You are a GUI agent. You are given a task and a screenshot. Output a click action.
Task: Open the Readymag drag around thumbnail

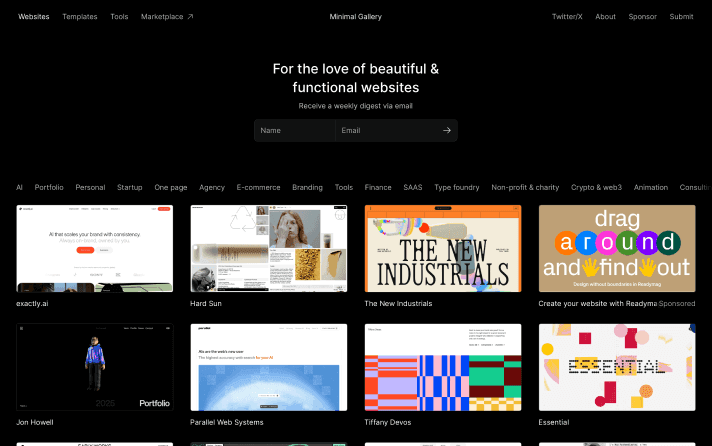[x=617, y=248]
